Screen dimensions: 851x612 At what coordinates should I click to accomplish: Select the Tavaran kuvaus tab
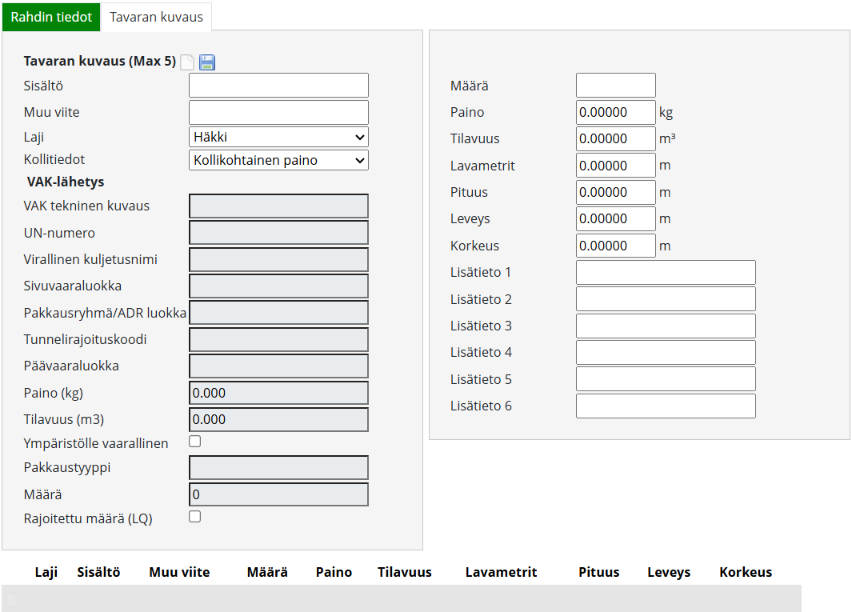click(x=156, y=17)
